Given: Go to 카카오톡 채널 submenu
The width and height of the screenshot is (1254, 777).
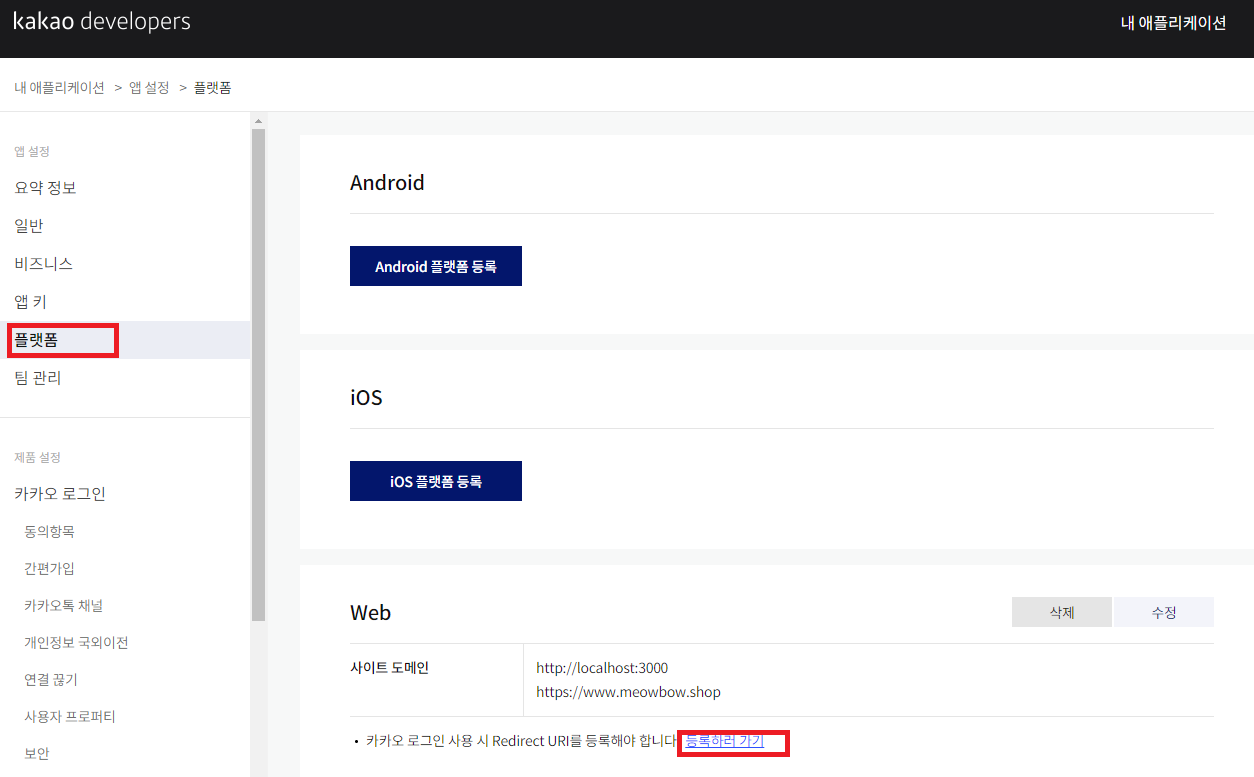Looking at the screenshot, I should [63, 605].
